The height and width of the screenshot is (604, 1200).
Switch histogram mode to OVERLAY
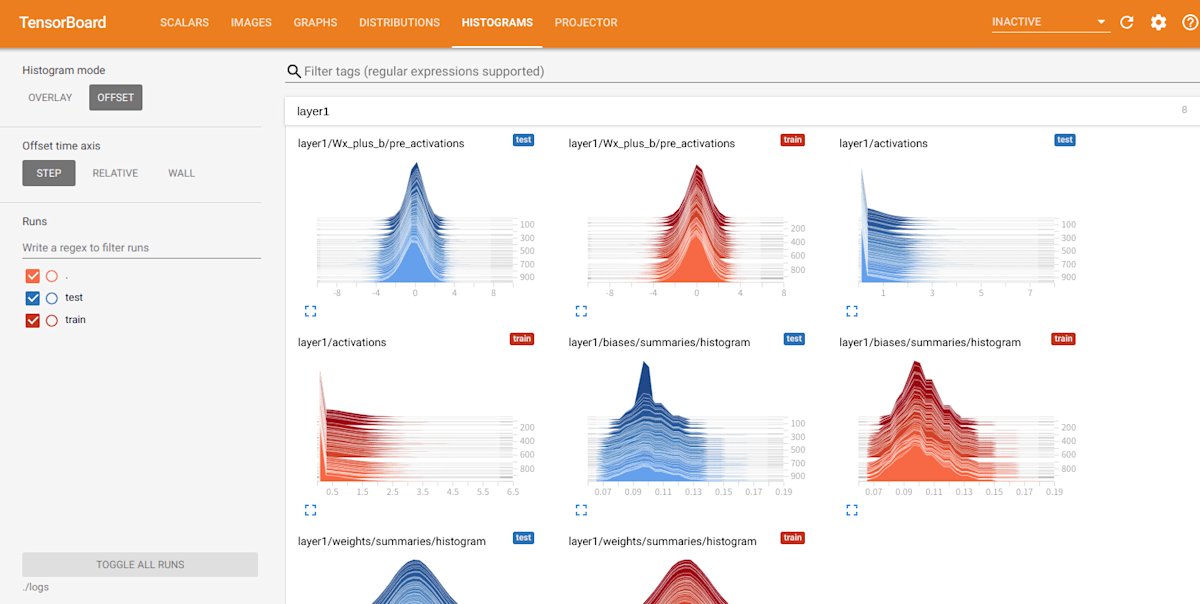tap(50, 97)
